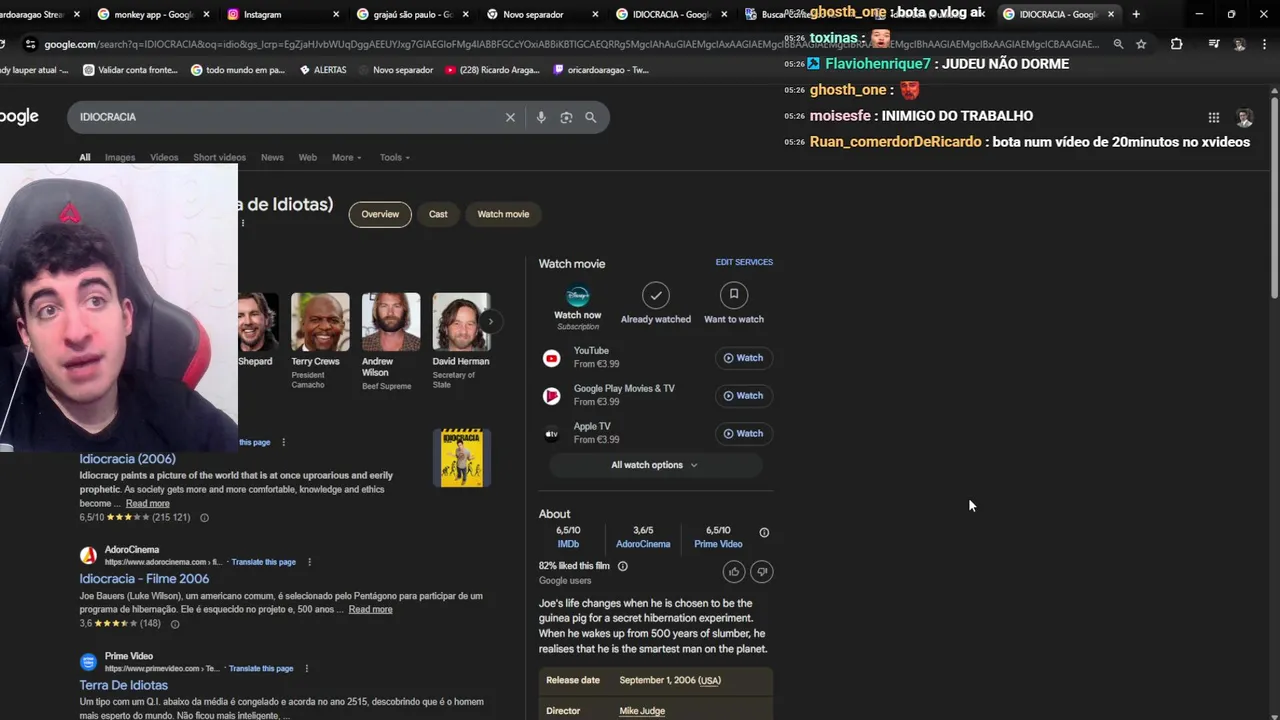Image resolution: width=1280 pixels, height=720 pixels.
Task: Open the IMDb rating link
Action: (x=568, y=544)
